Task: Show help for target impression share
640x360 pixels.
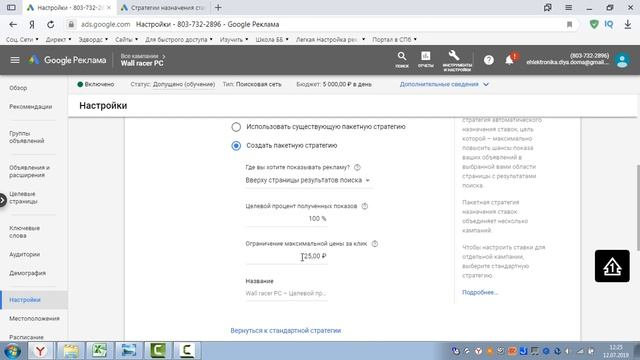Action: pyautogui.click(x=365, y=206)
